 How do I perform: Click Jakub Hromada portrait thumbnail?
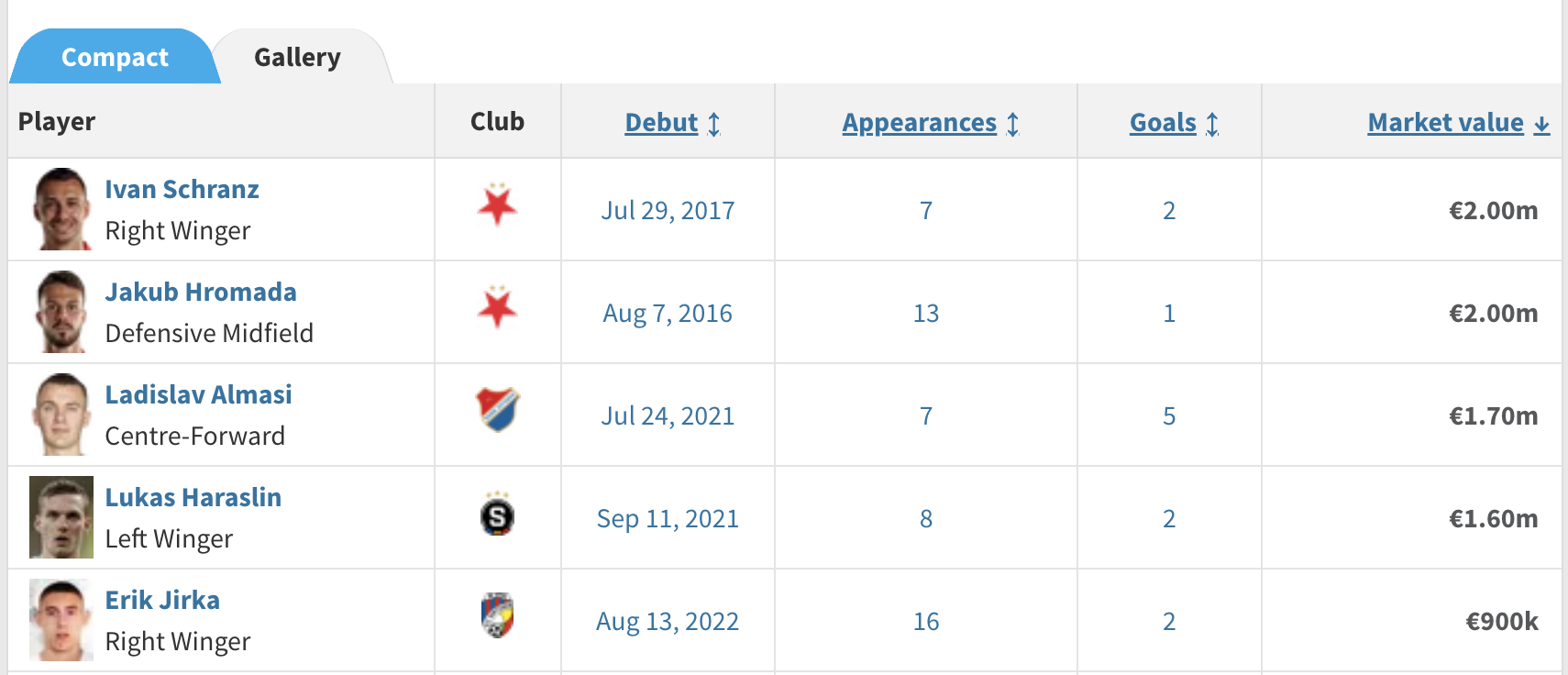point(61,312)
